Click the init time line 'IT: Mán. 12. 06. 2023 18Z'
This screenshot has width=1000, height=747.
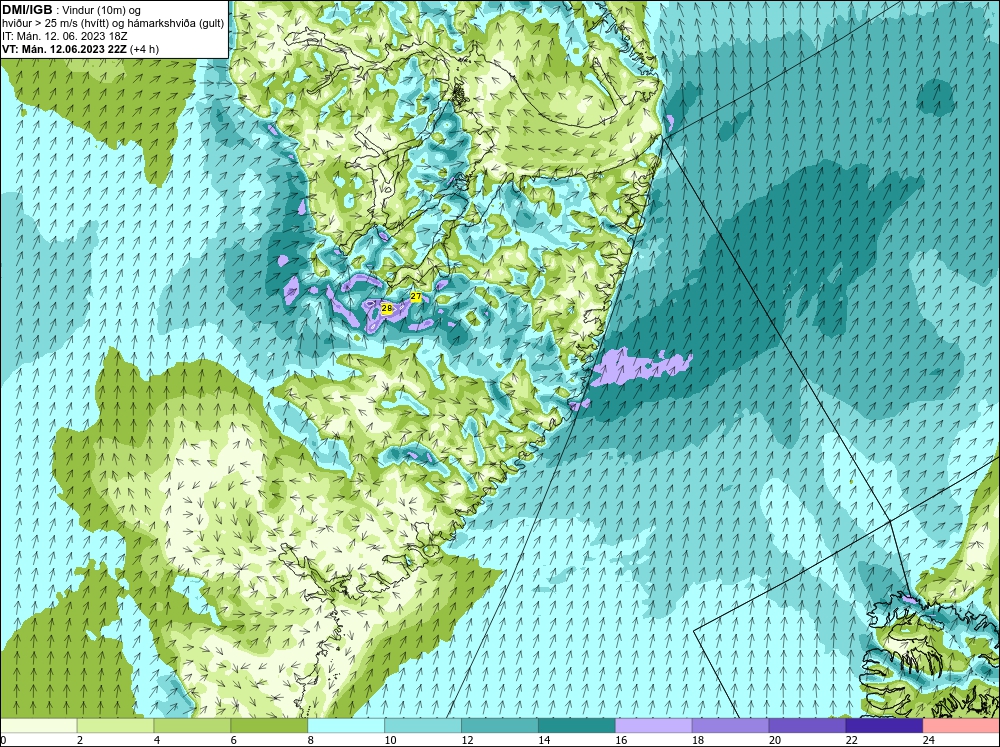[64, 36]
